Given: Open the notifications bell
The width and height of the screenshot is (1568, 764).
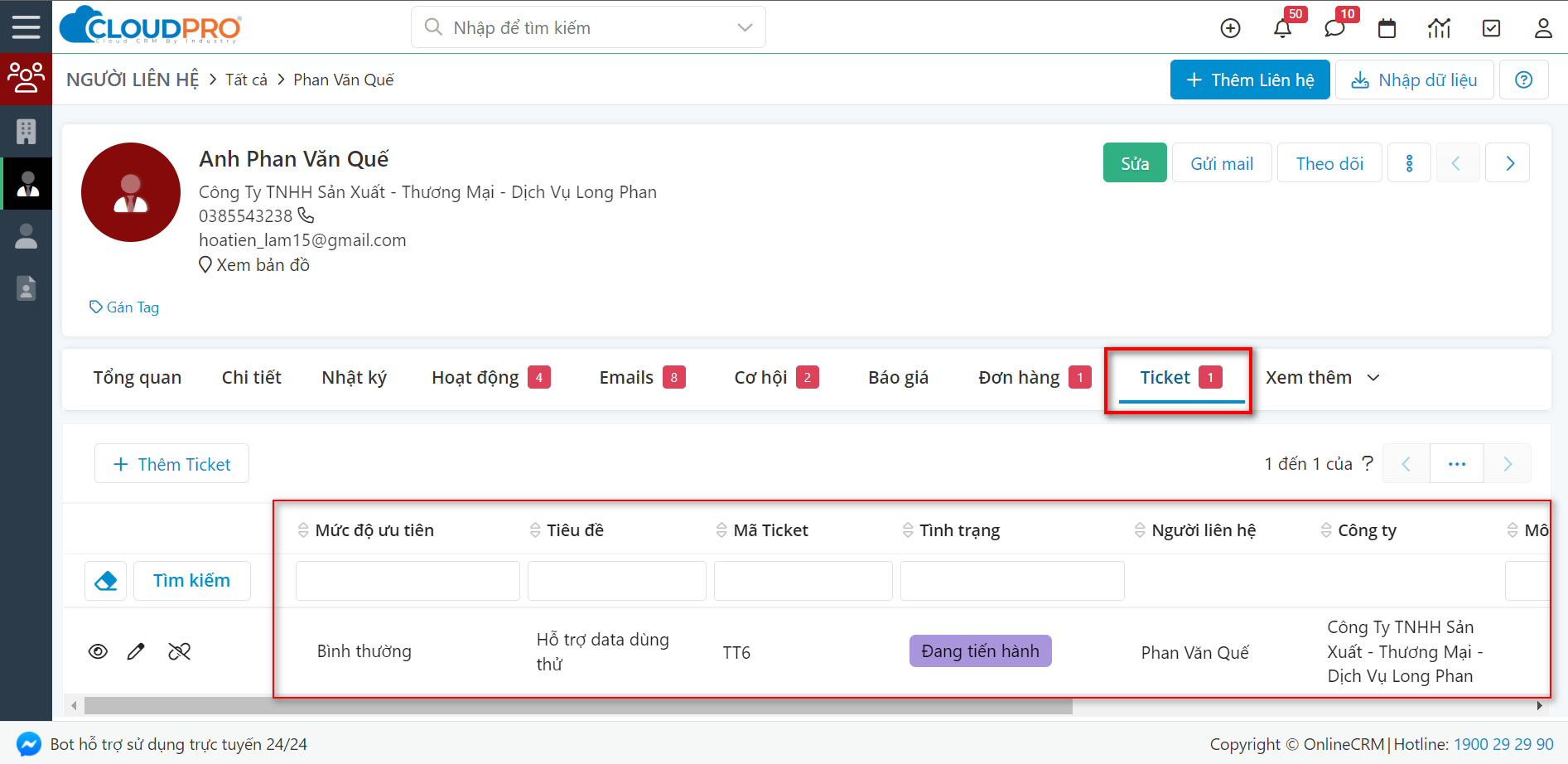Looking at the screenshot, I should (x=1282, y=28).
